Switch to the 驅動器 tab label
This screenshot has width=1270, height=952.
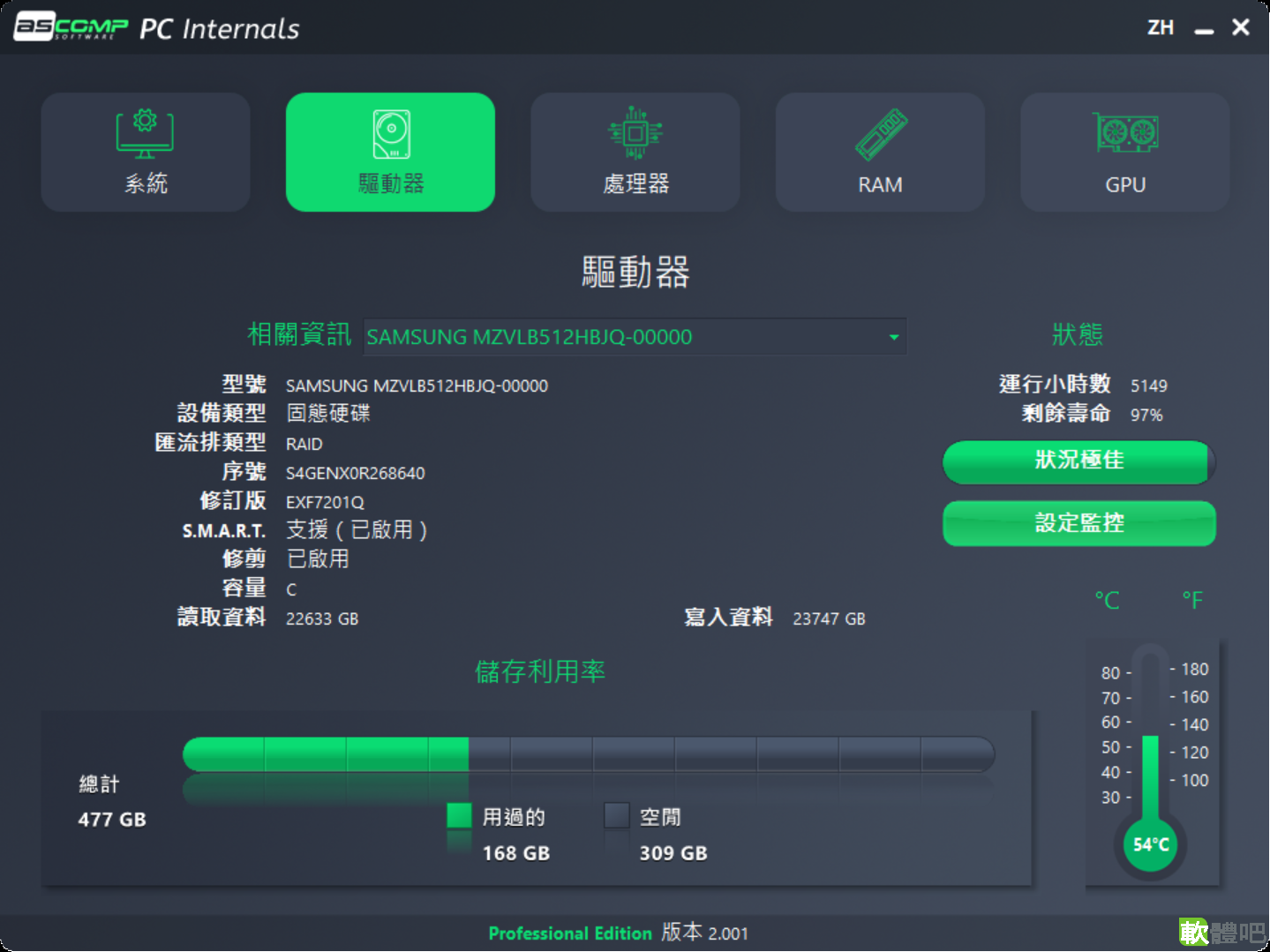pos(391,184)
